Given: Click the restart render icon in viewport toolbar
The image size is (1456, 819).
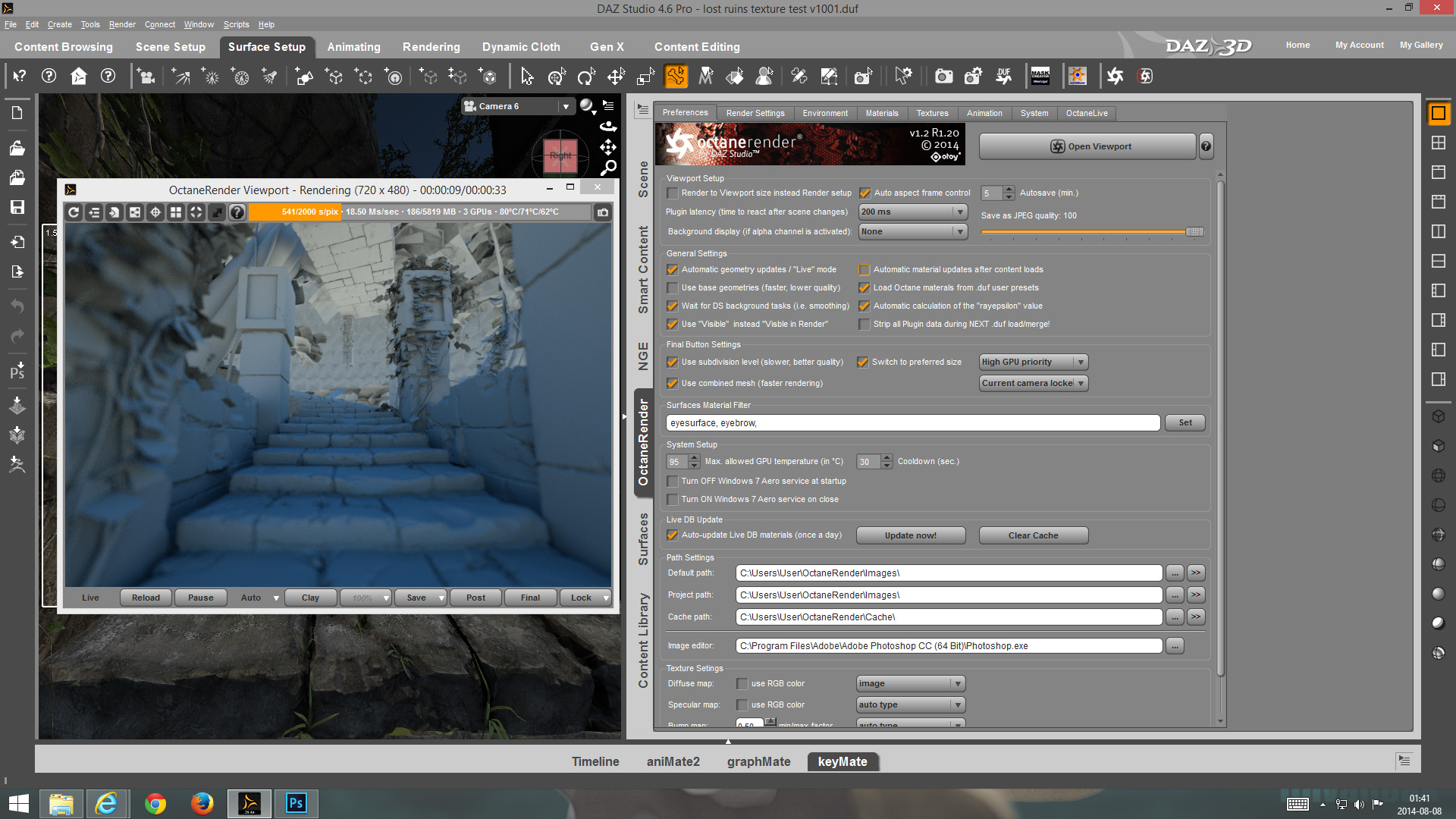Looking at the screenshot, I should tap(74, 212).
